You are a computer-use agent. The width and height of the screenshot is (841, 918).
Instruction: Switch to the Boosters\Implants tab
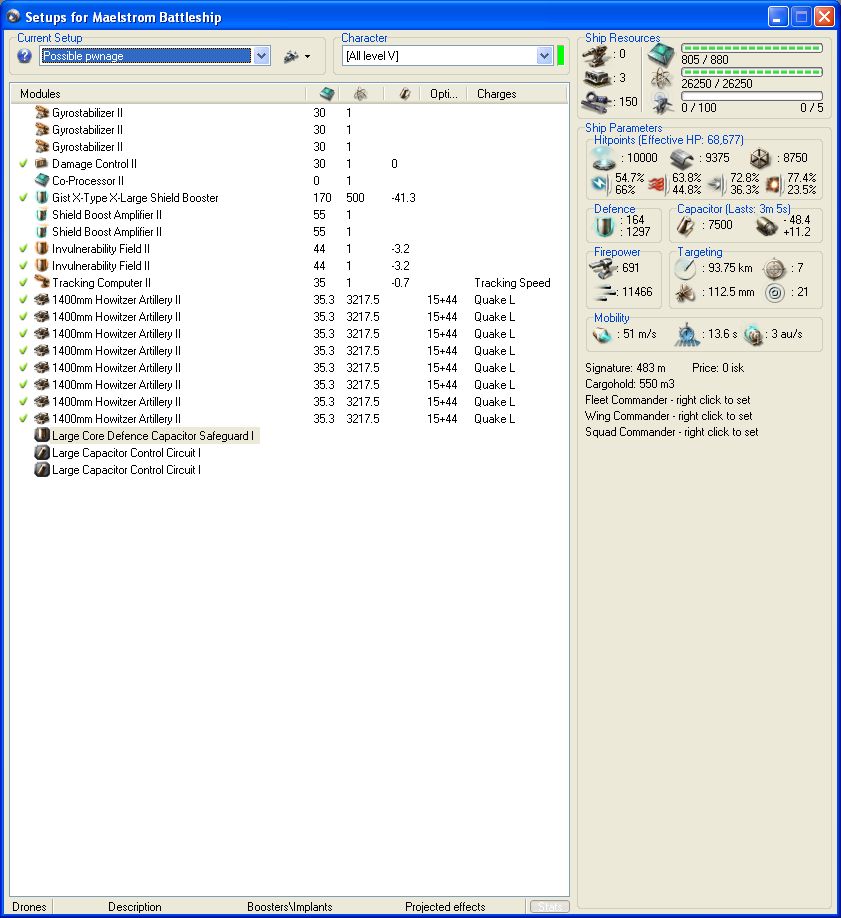point(290,906)
